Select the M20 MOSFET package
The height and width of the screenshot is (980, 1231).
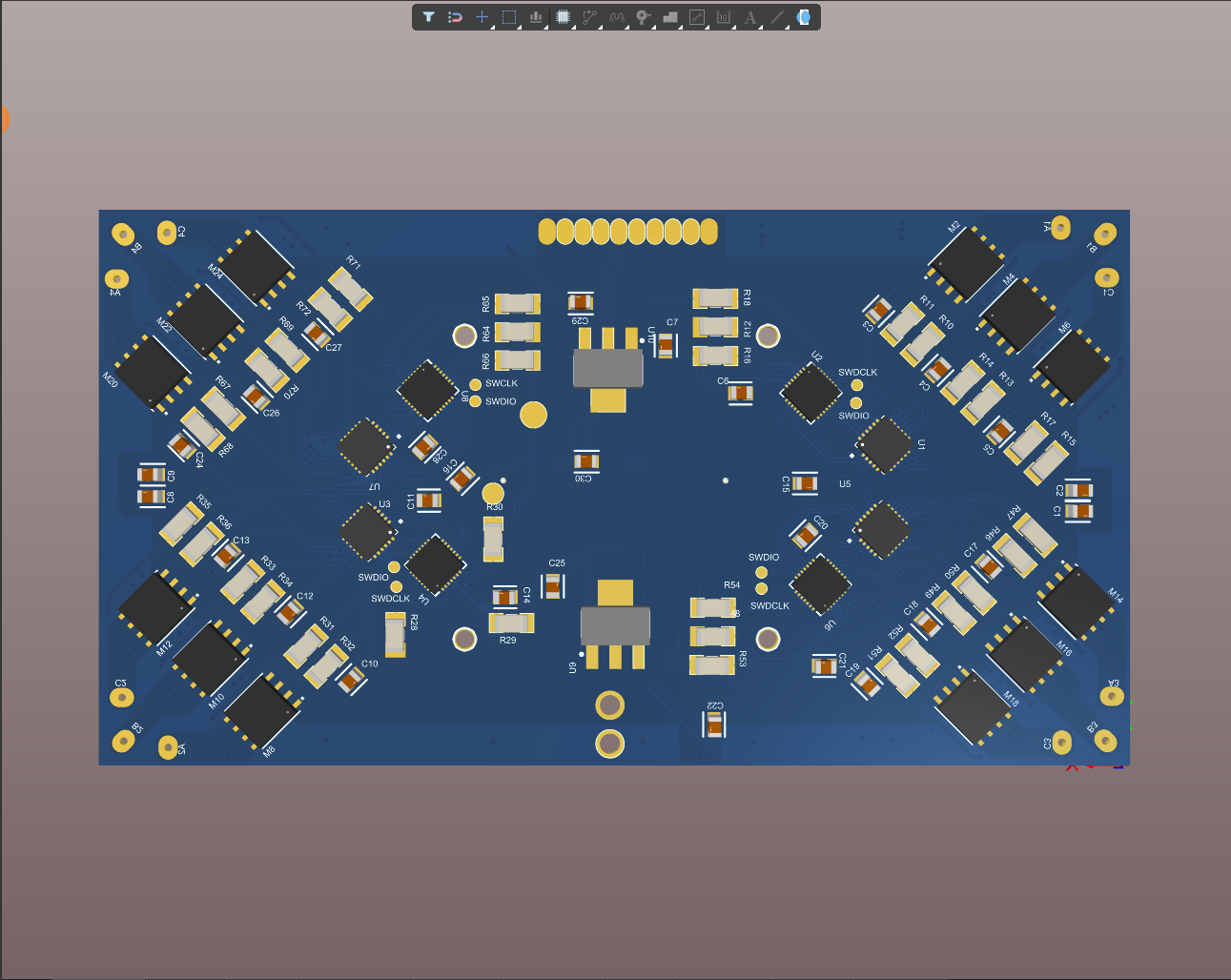point(154,372)
